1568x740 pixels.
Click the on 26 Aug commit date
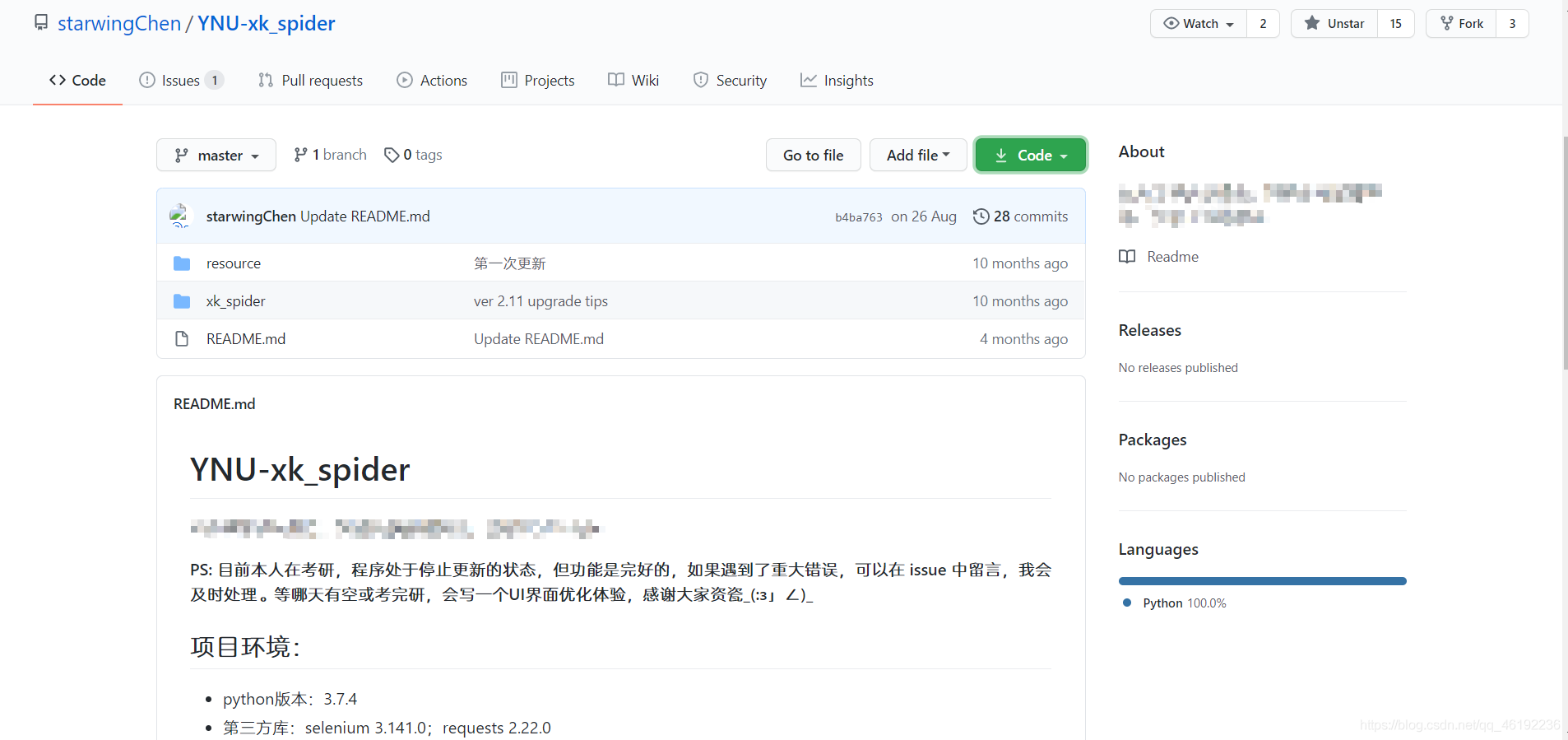(x=924, y=216)
